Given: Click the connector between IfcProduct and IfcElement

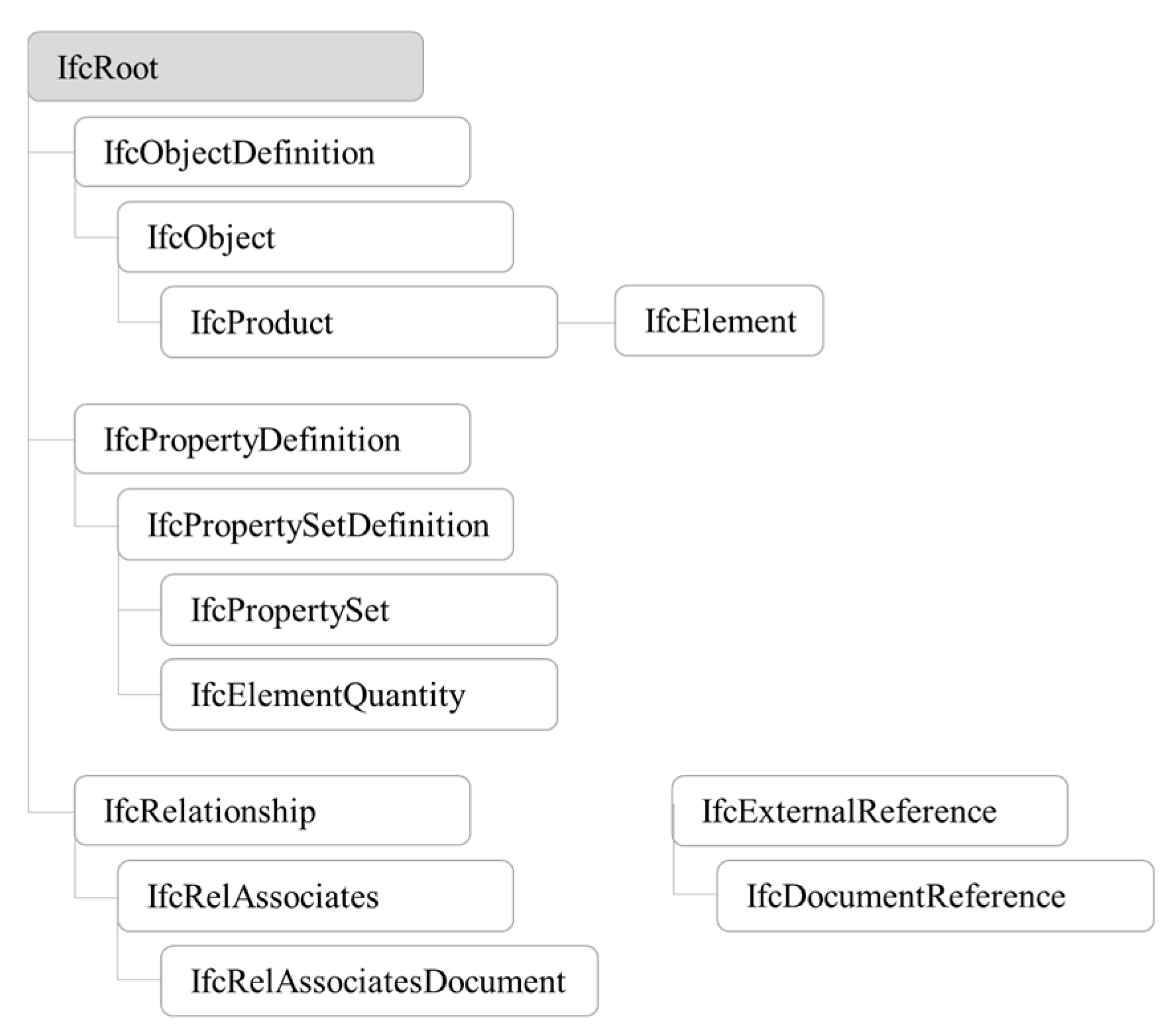Looking at the screenshot, I should [587, 323].
